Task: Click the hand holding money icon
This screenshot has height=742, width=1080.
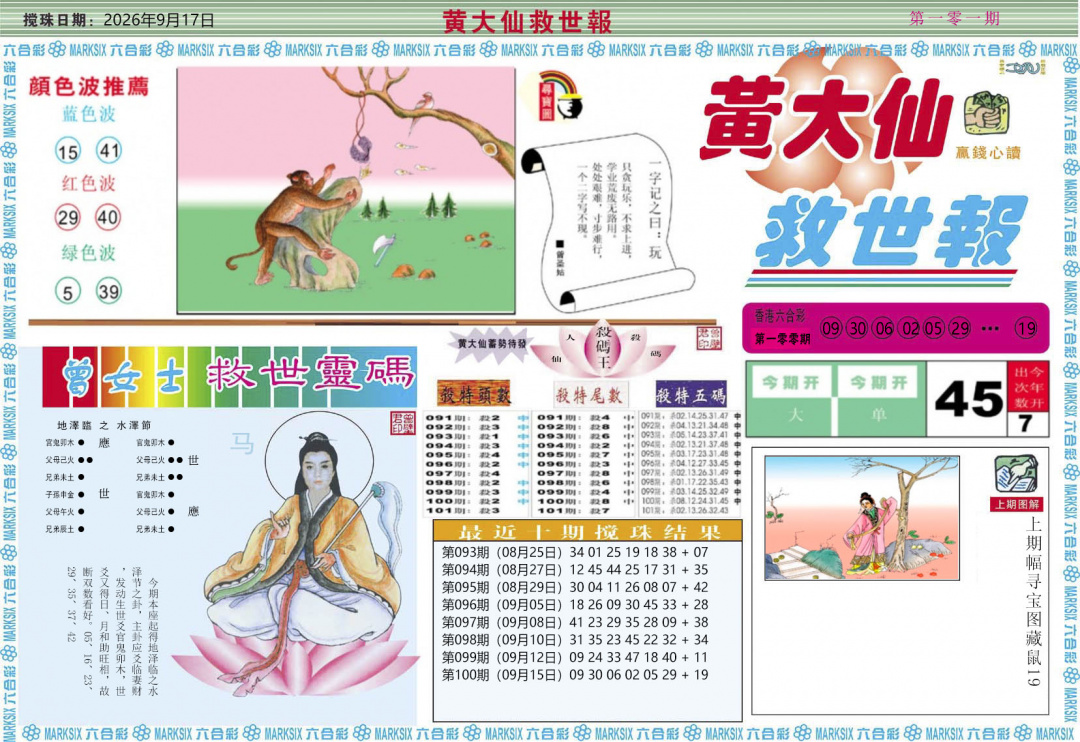Action: pos(986,114)
